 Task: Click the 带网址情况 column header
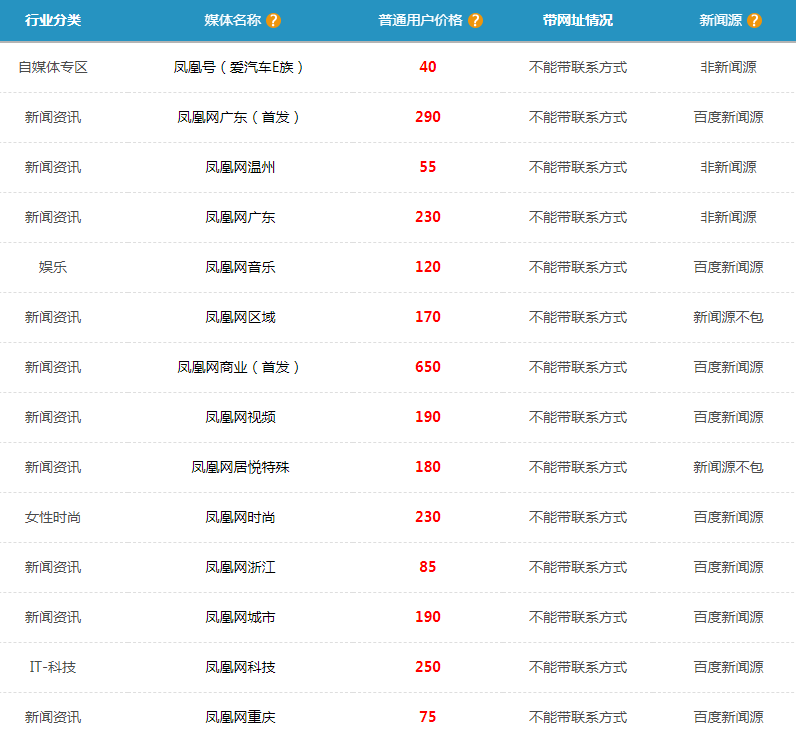(578, 20)
